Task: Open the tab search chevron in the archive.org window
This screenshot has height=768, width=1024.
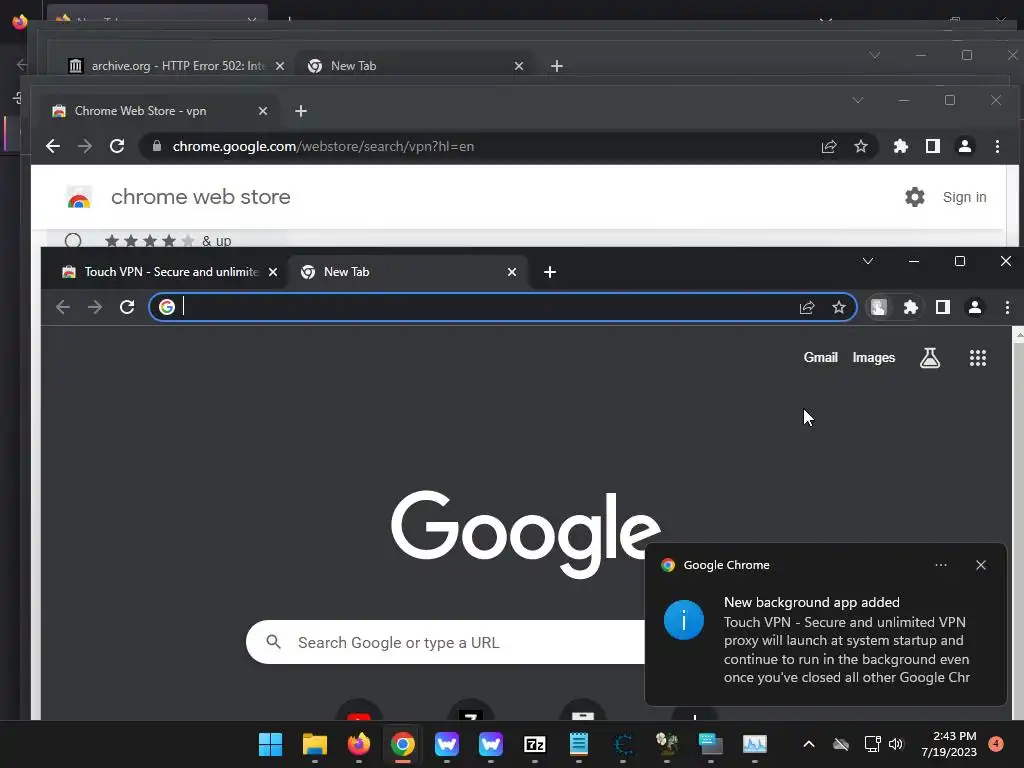Action: pos(874,55)
